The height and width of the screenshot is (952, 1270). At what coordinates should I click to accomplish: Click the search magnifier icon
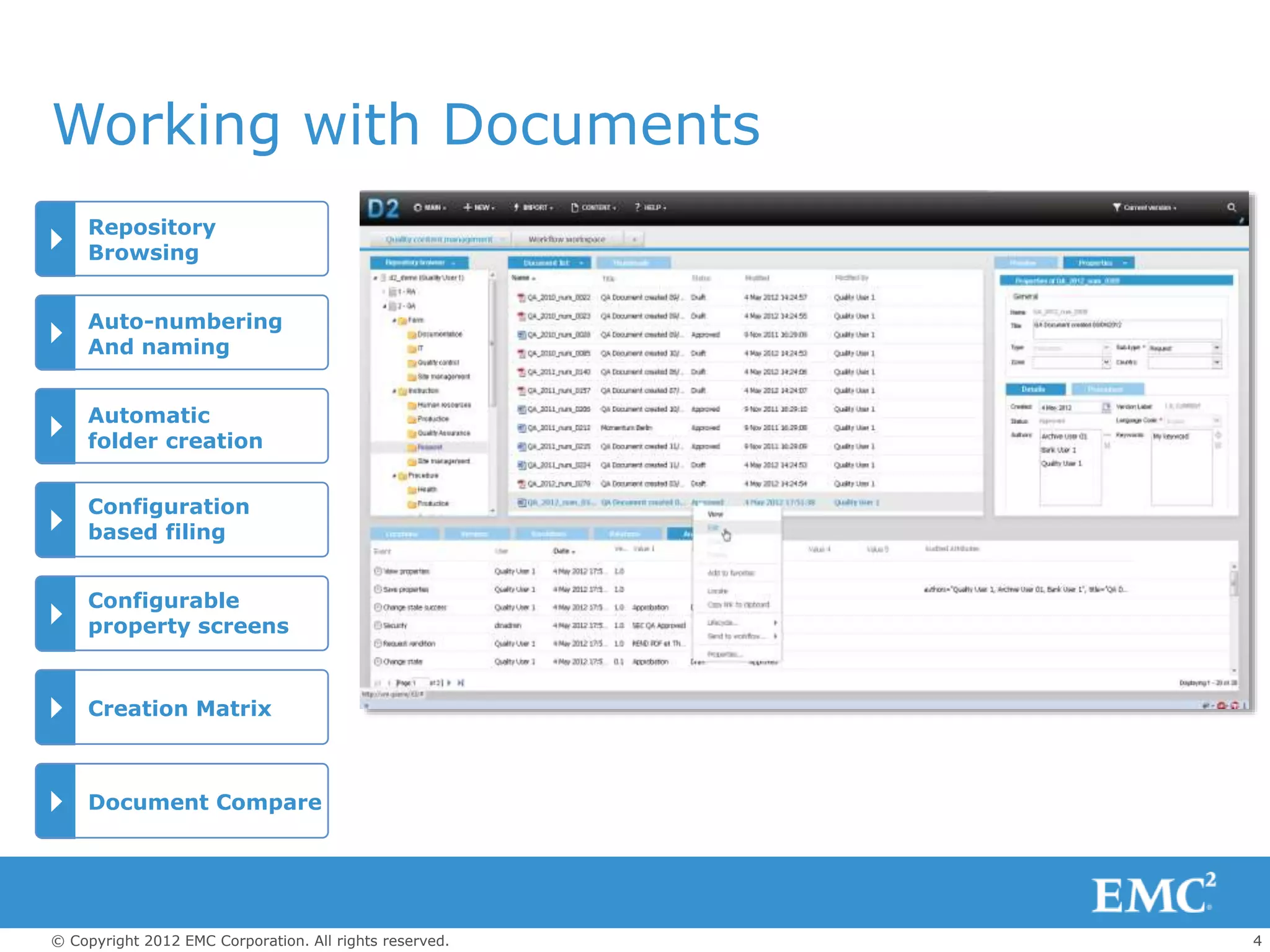click(x=1231, y=208)
